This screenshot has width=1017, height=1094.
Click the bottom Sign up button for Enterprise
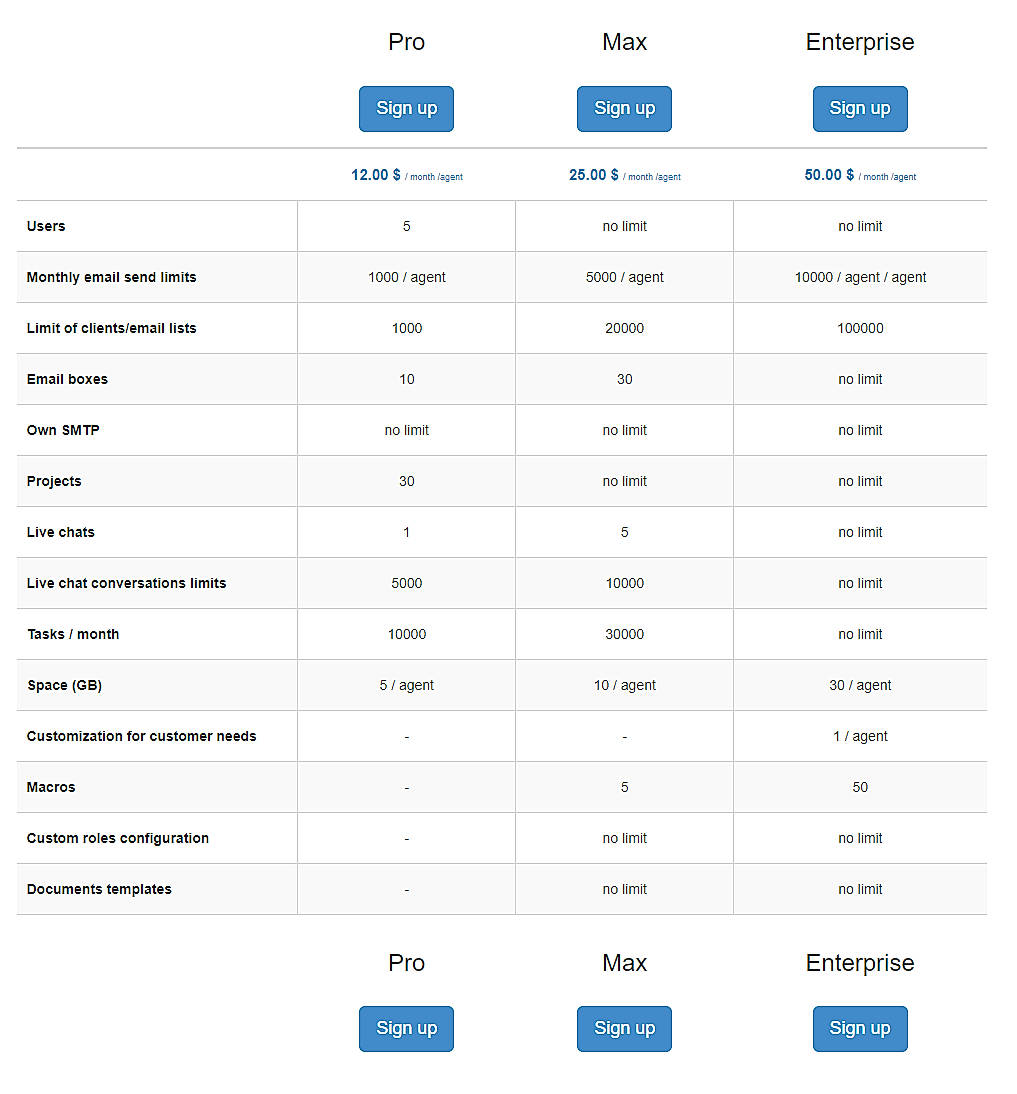coord(860,1028)
